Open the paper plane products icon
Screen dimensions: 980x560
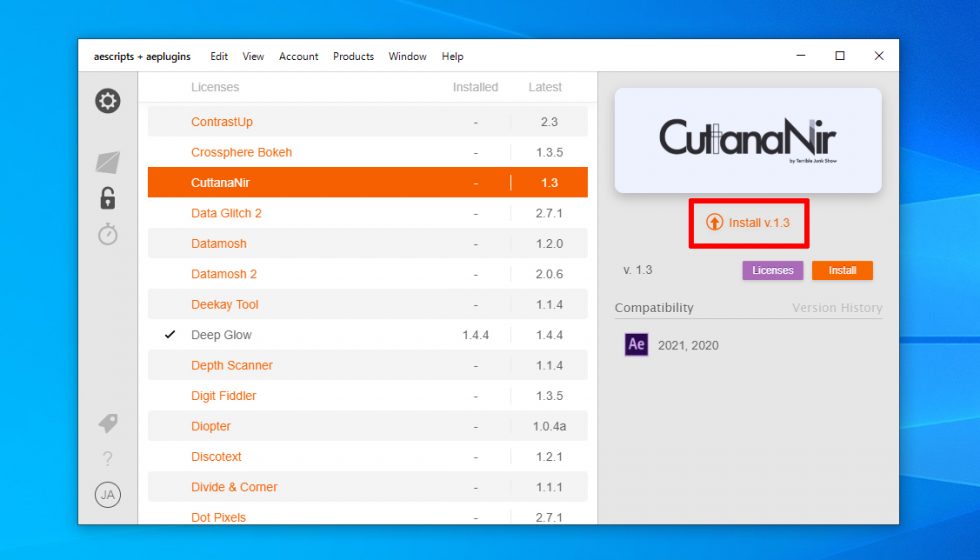coord(108,162)
